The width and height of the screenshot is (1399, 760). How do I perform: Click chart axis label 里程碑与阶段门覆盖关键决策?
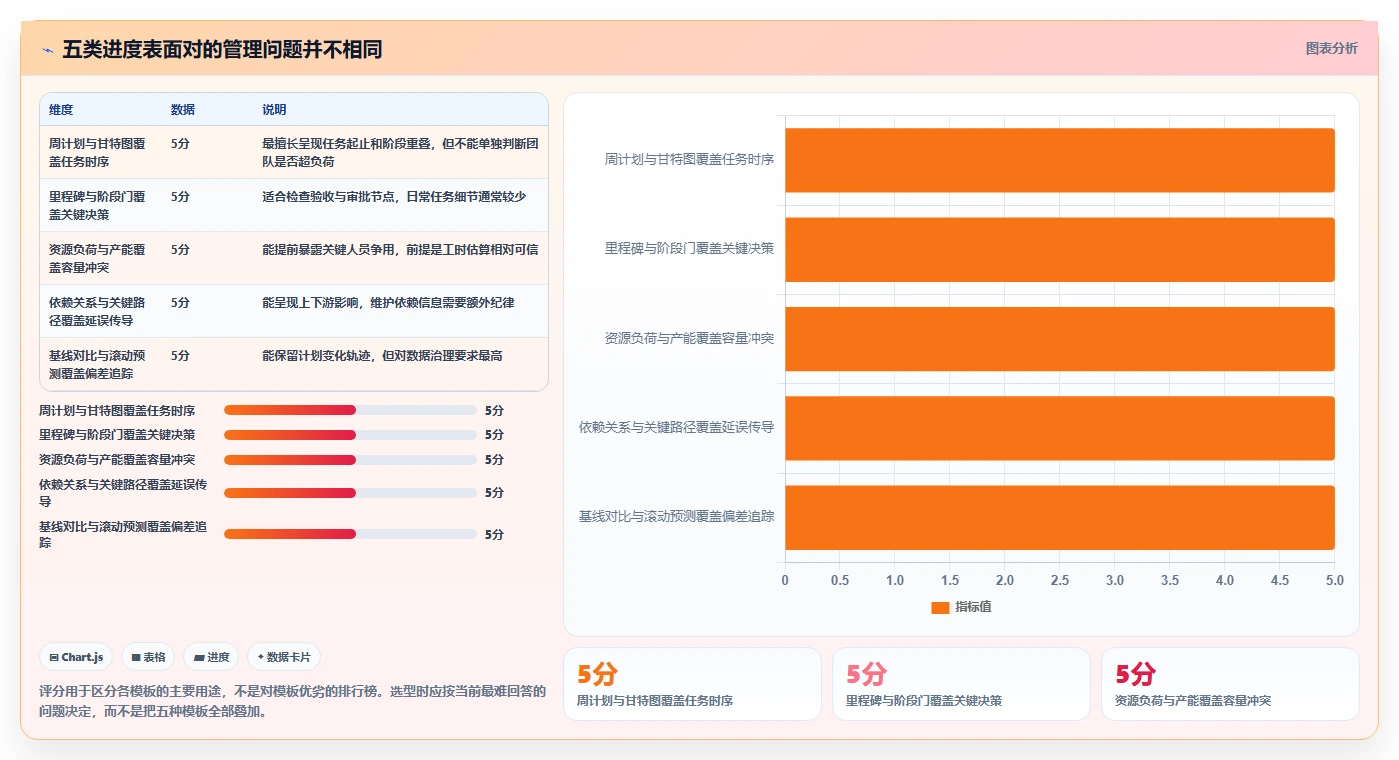pos(689,249)
